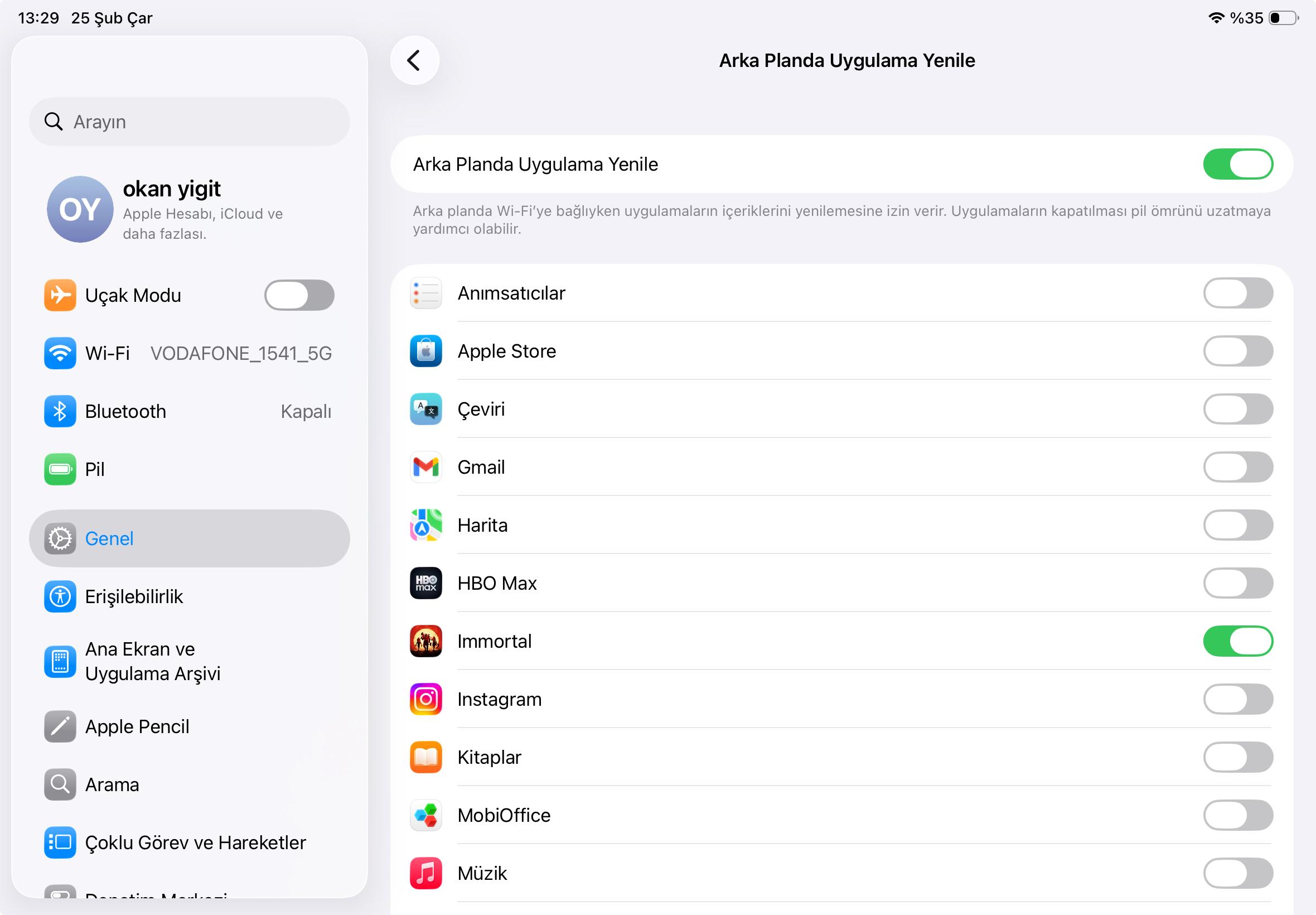This screenshot has height=915, width=1316.
Task: Tap the 25 Şub Çar date
Action: pyautogui.click(x=112, y=18)
